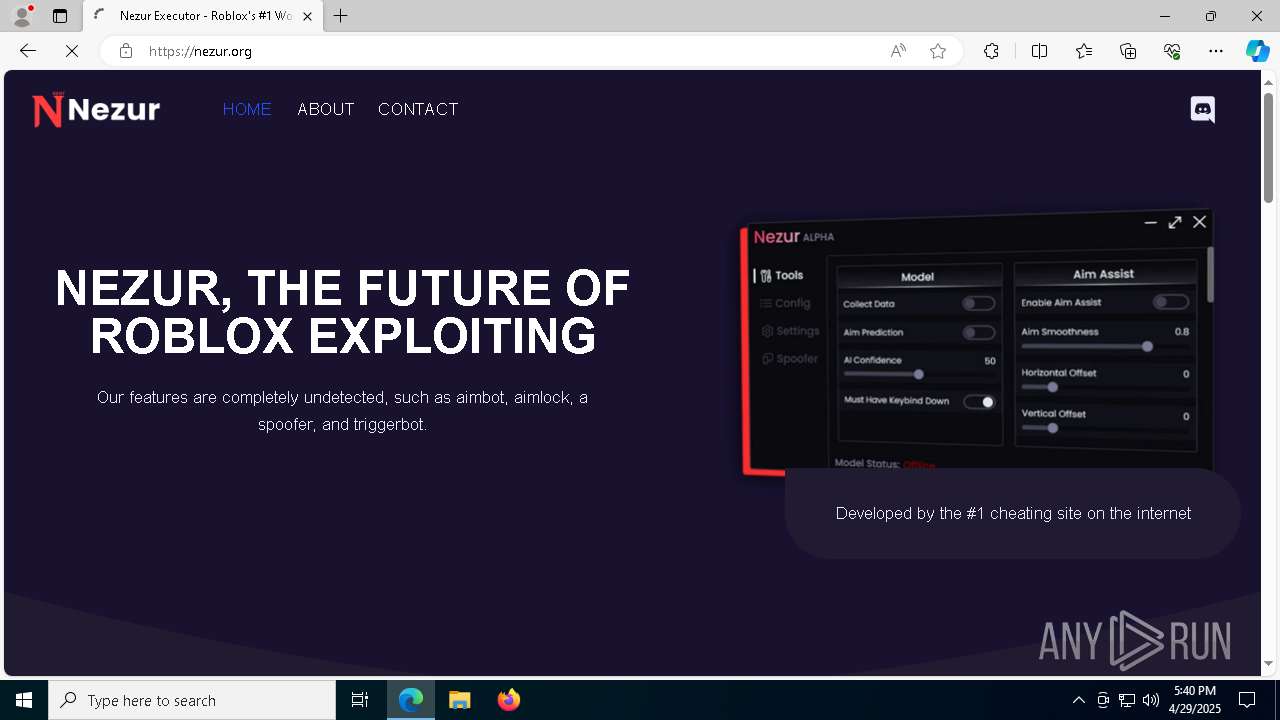
Task: Select the Nezur Executor browser tab
Action: coord(205,16)
